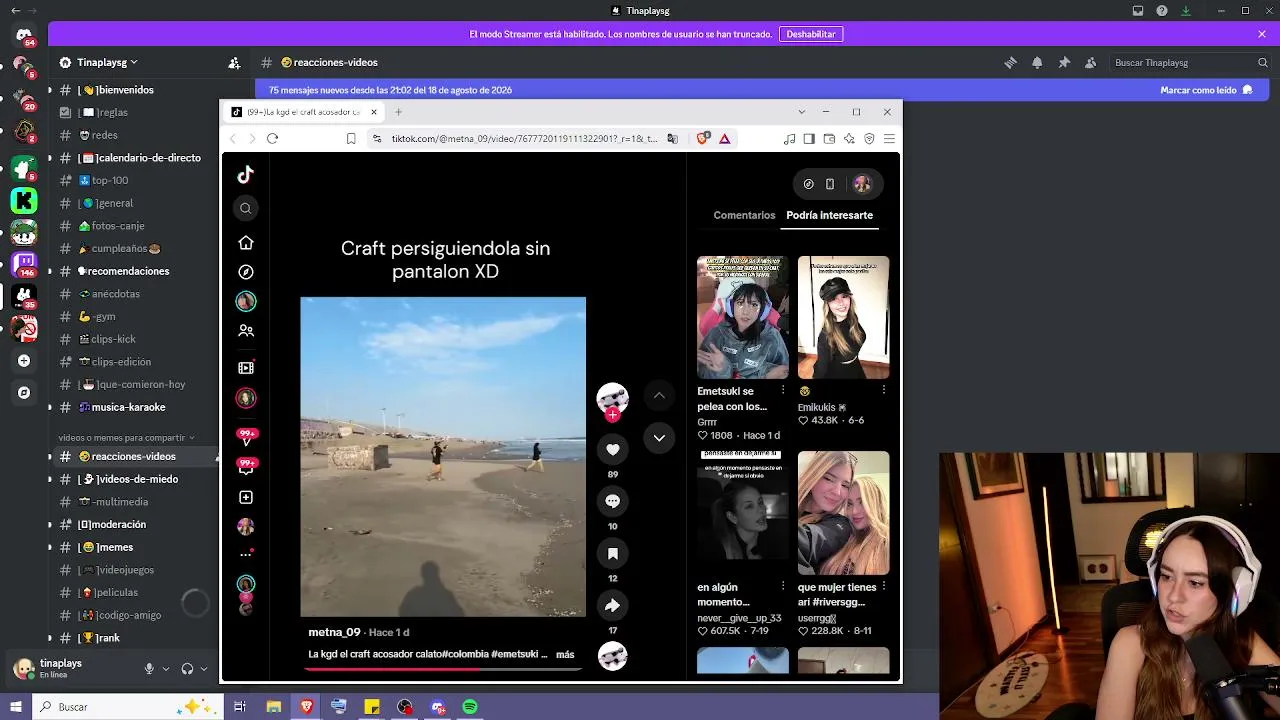1280x720 pixels.
Task: Go to TikTok For You home icon
Action: pos(246,243)
